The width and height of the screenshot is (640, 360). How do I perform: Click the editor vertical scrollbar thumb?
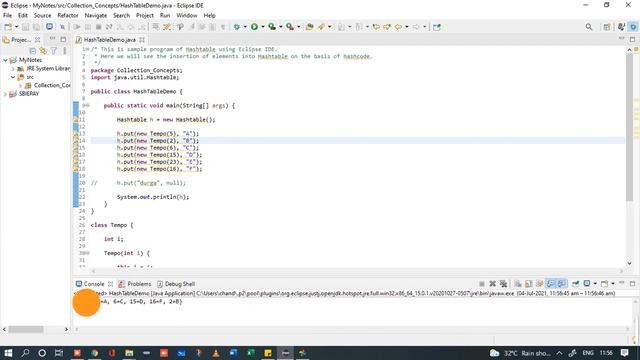(x=629, y=127)
